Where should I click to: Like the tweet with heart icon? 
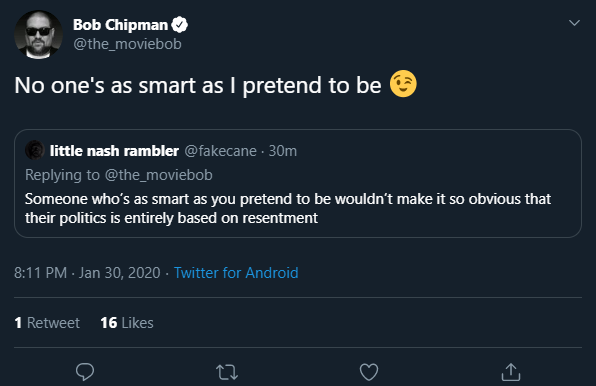tap(369, 372)
